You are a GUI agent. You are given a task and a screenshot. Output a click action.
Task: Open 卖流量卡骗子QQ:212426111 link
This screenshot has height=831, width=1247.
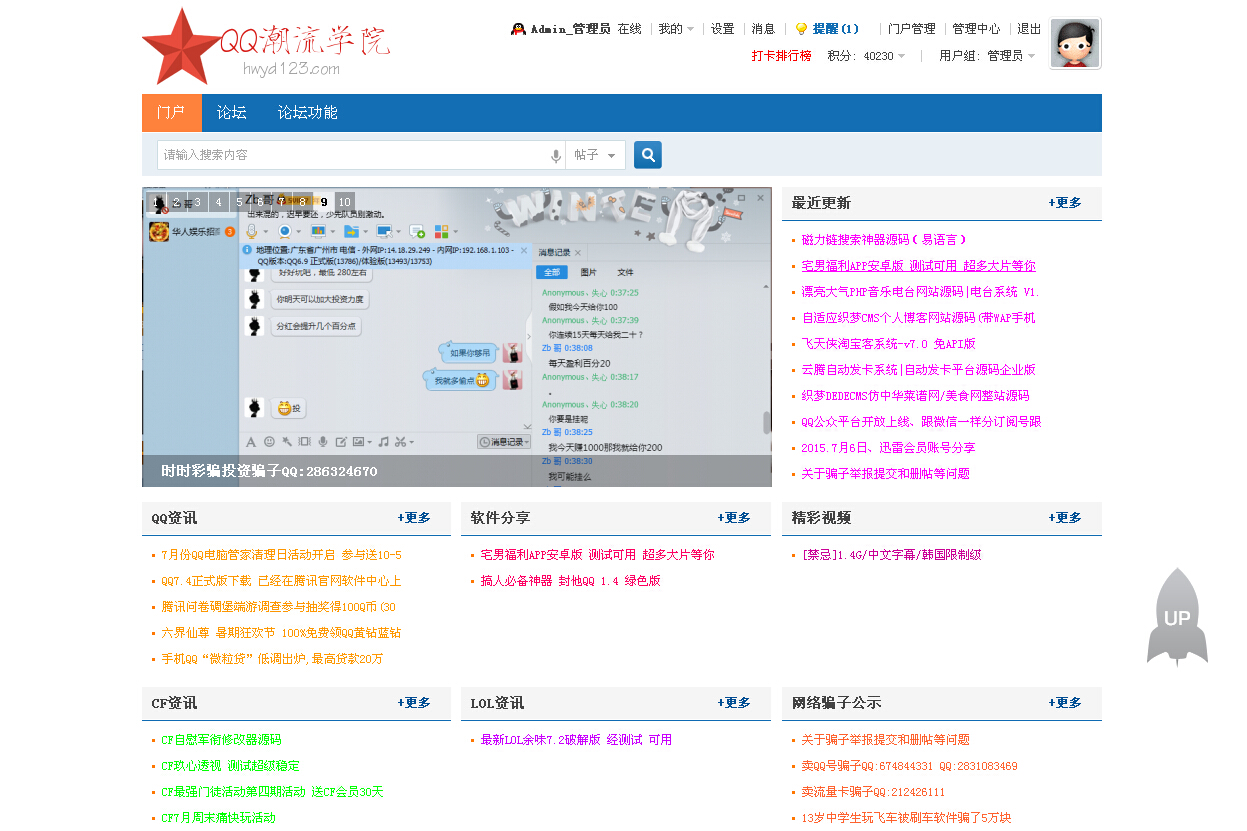873,792
